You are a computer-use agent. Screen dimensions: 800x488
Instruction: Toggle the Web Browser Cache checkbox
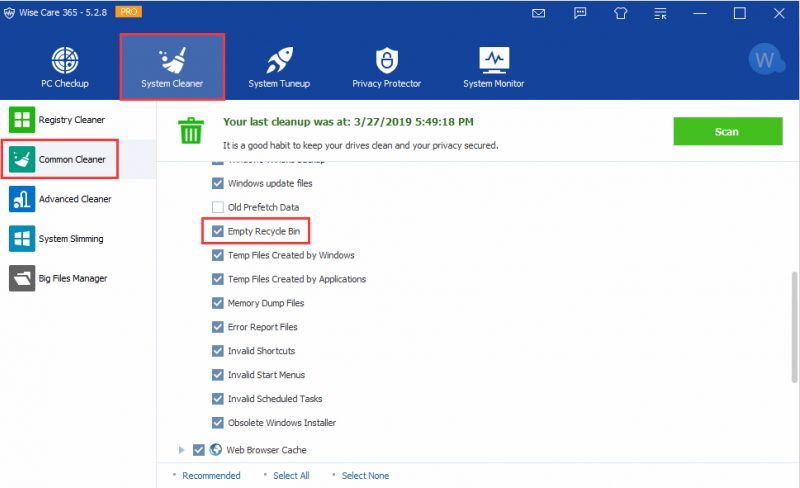pos(199,450)
